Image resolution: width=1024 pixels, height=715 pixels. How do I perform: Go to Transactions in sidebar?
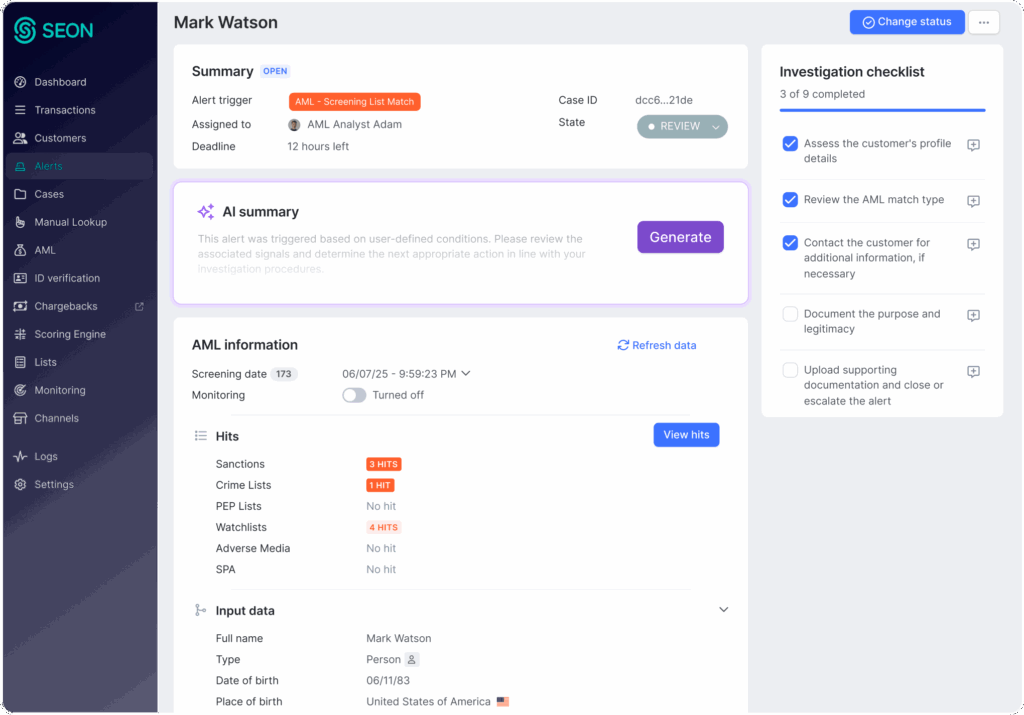click(x=65, y=110)
